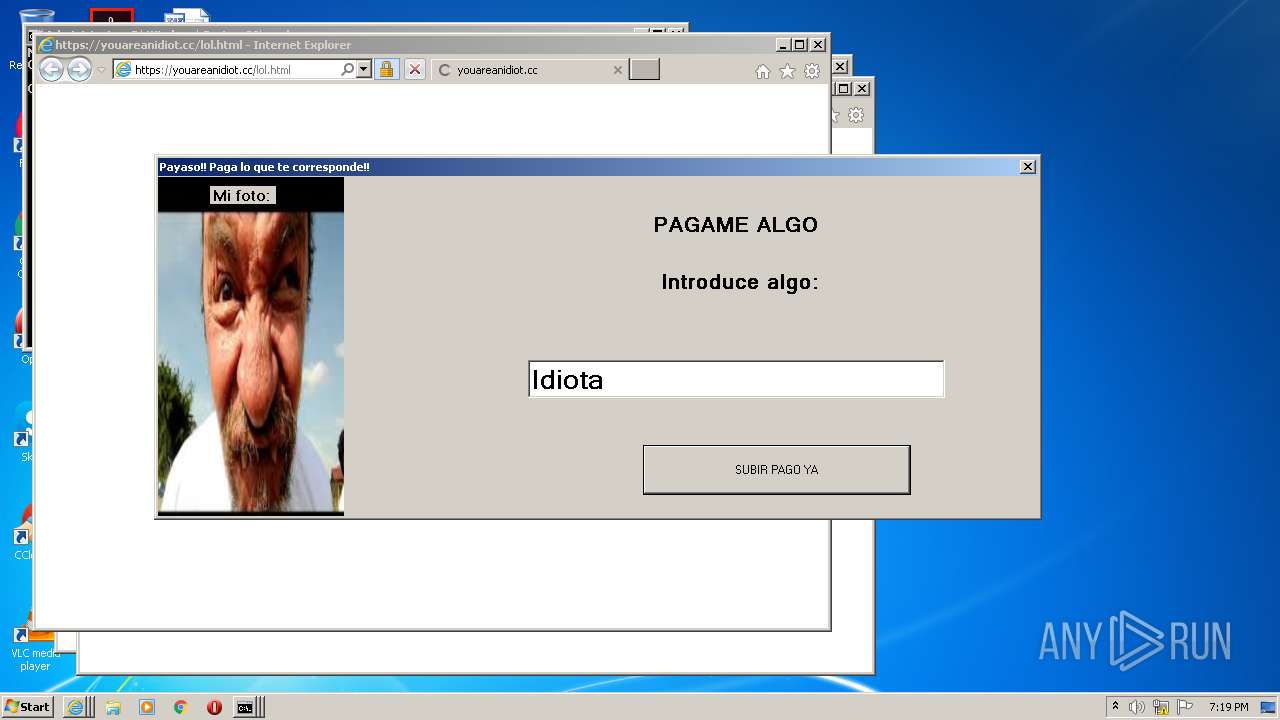Stop loading with the red X button
This screenshot has height=720, width=1280.
pyautogui.click(x=415, y=70)
